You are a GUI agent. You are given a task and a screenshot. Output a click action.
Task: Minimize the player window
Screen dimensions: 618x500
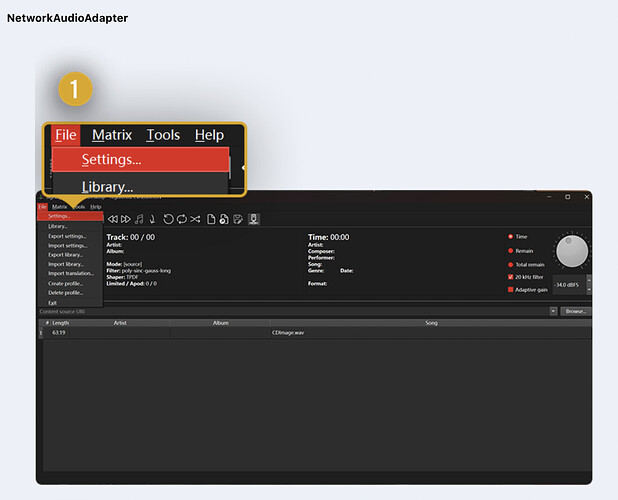[549, 197]
